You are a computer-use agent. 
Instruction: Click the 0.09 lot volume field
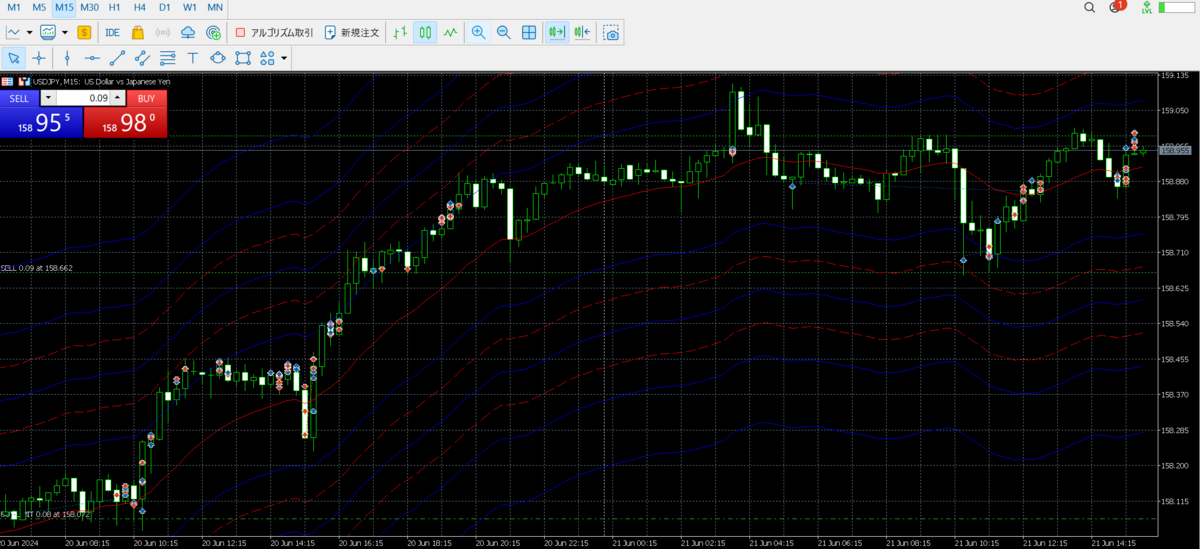pos(83,98)
